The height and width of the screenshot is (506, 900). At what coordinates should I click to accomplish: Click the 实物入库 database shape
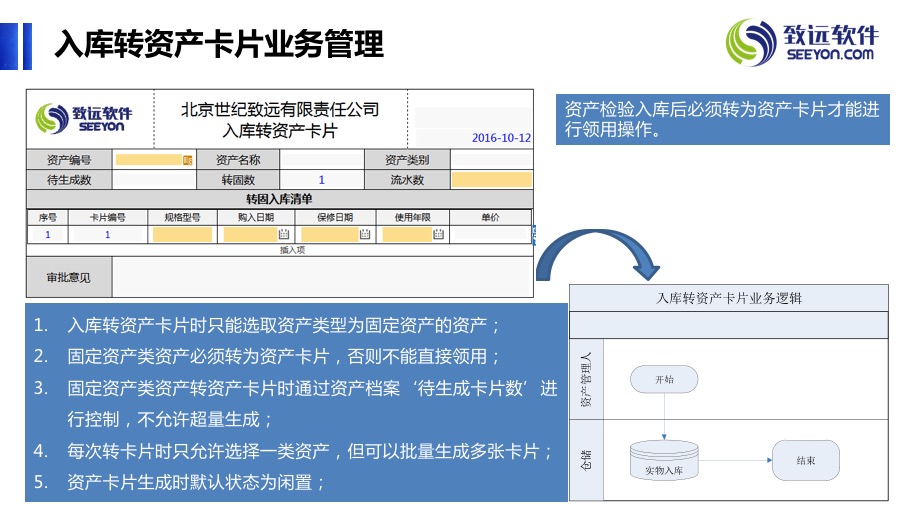[664, 460]
